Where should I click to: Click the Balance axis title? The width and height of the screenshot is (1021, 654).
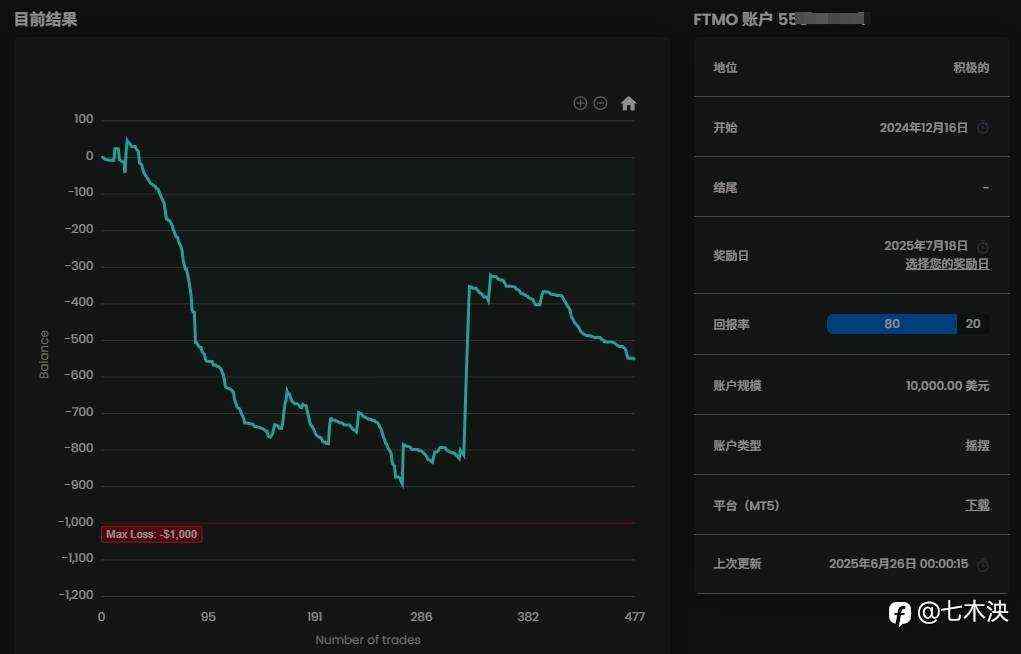tap(44, 354)
